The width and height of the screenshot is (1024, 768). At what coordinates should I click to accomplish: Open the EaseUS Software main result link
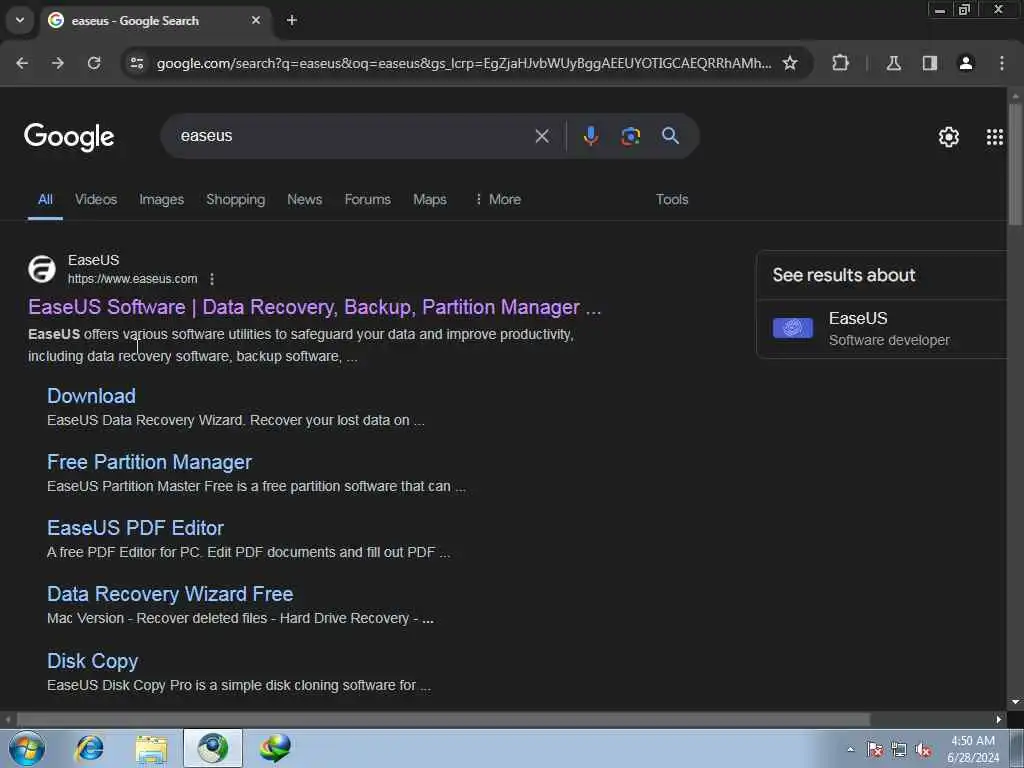tap(314, 307)
